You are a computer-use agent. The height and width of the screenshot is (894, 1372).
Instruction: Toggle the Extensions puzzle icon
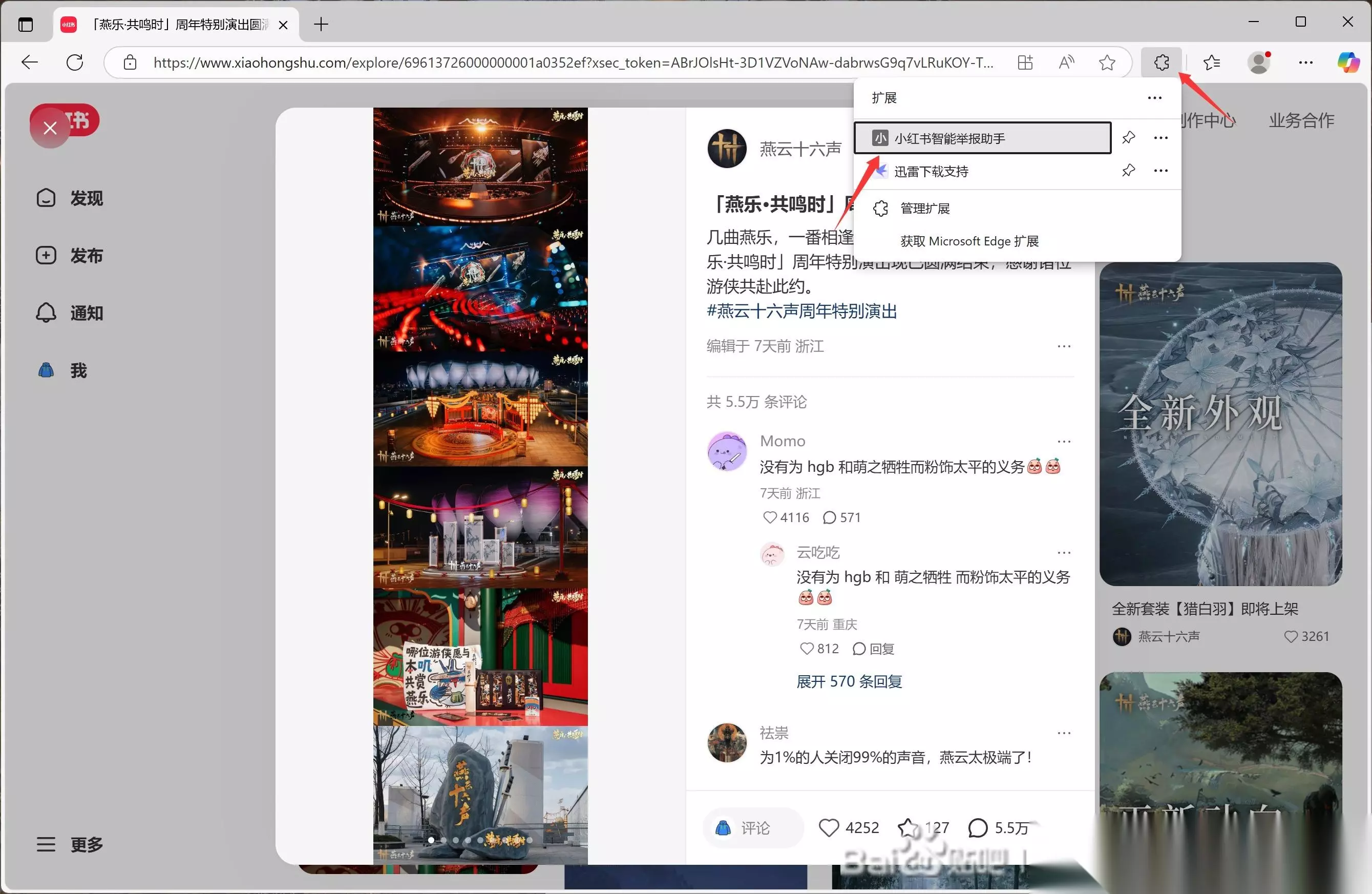1161,61
